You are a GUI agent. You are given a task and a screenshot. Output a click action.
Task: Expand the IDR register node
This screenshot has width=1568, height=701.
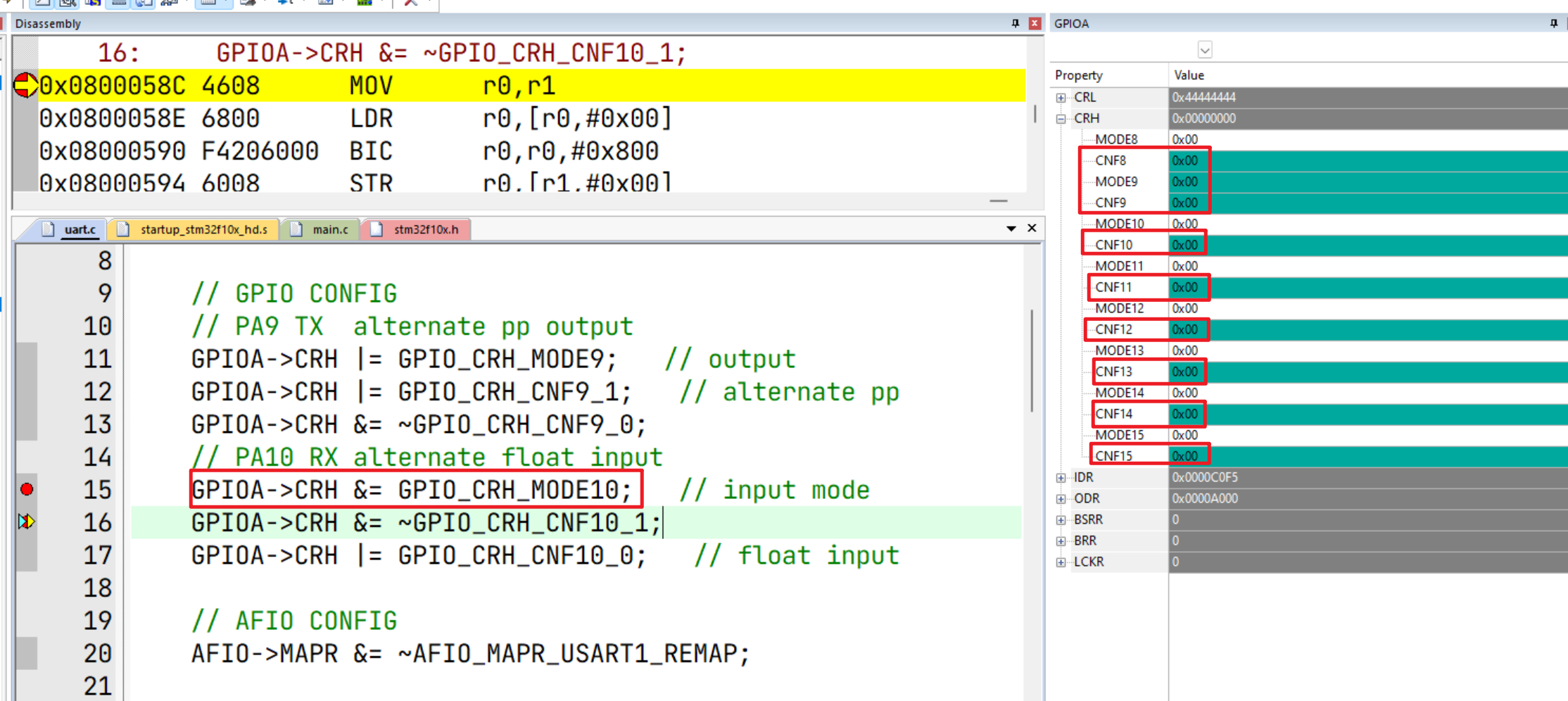tap(1061, 478)
